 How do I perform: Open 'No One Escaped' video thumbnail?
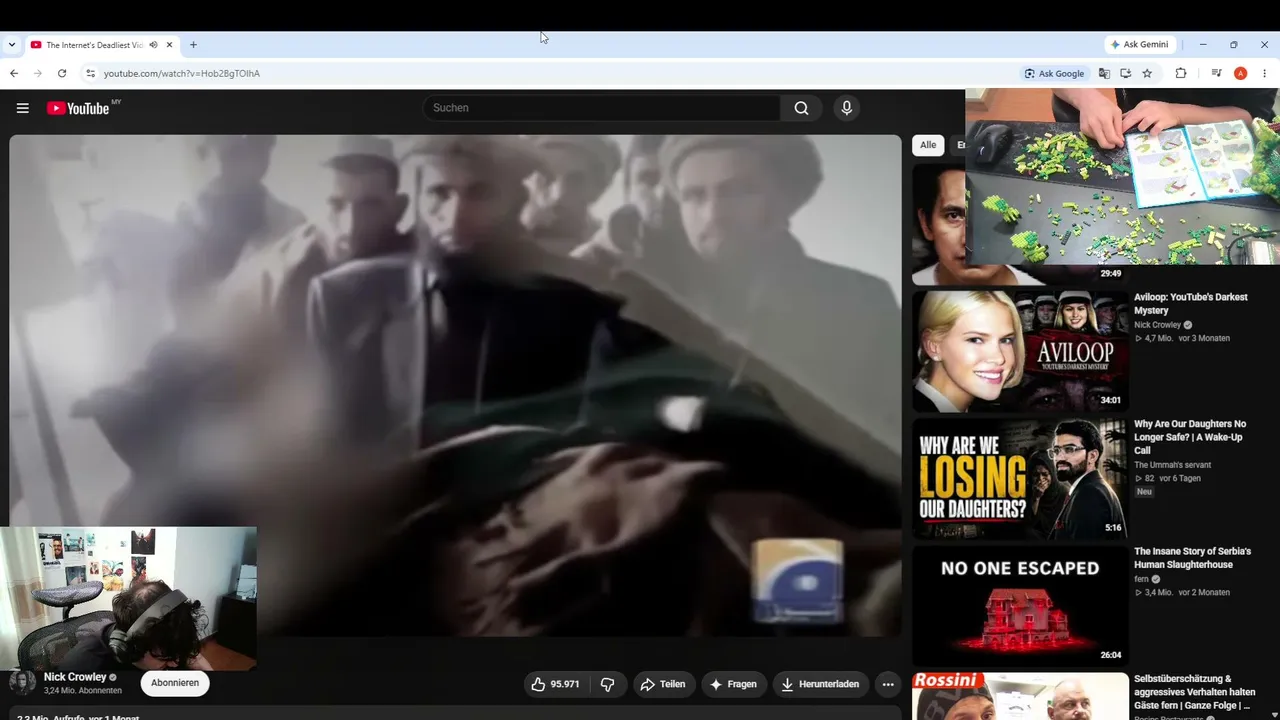[x=1020, y=606]
